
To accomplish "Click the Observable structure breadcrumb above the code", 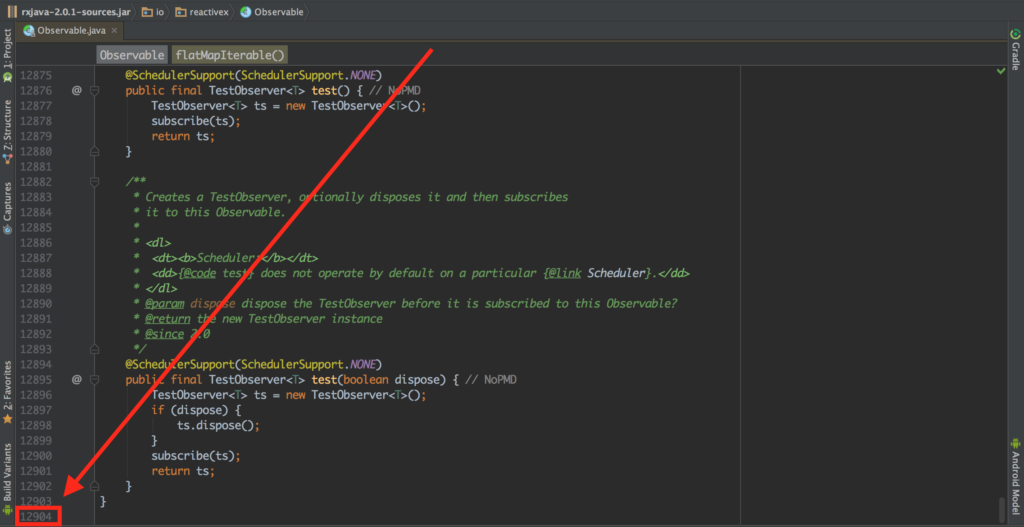I will pos(132,56).
